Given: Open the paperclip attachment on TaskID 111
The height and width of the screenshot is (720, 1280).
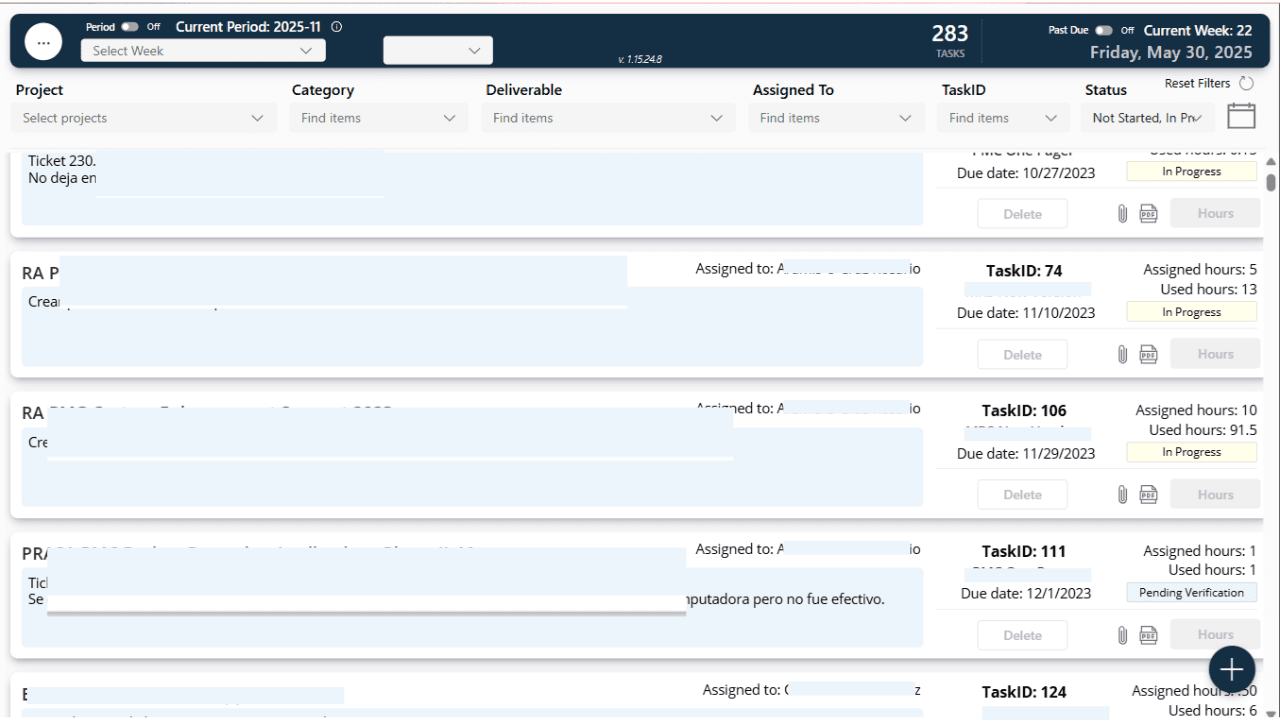Looking at the screenshot, I should [x=1122, y=634].
